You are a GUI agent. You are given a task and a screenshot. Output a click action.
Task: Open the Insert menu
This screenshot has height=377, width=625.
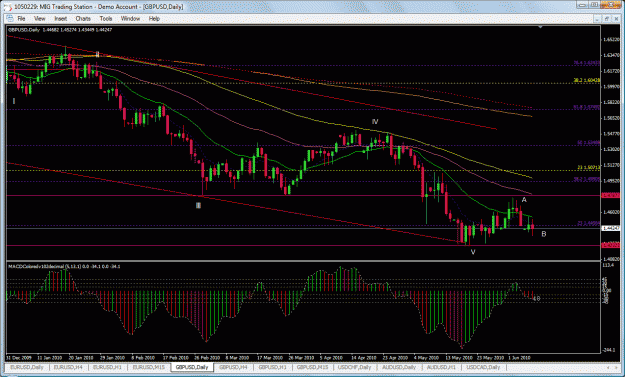(61, 19)
